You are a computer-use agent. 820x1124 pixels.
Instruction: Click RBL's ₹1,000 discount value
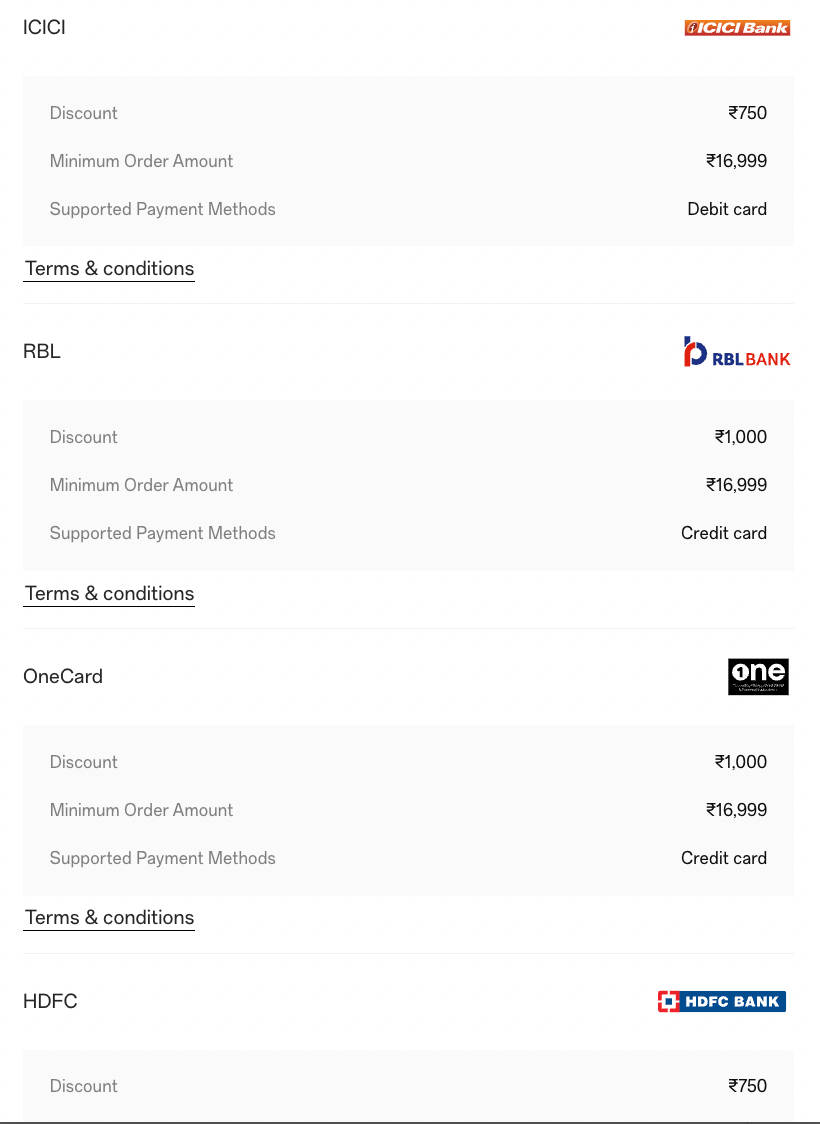pyautogui.click(x=740, y=437)
